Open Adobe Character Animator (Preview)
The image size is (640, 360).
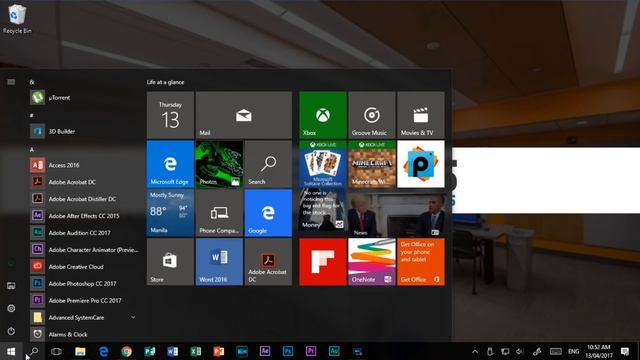(x=84, y=250)
